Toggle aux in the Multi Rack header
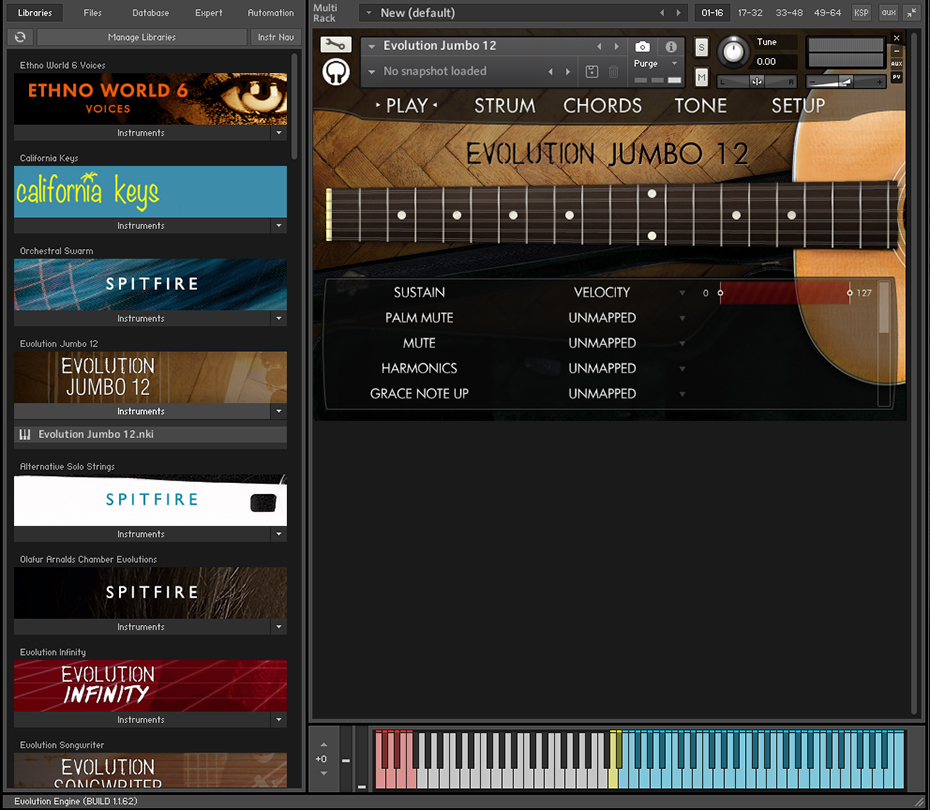 888,12
